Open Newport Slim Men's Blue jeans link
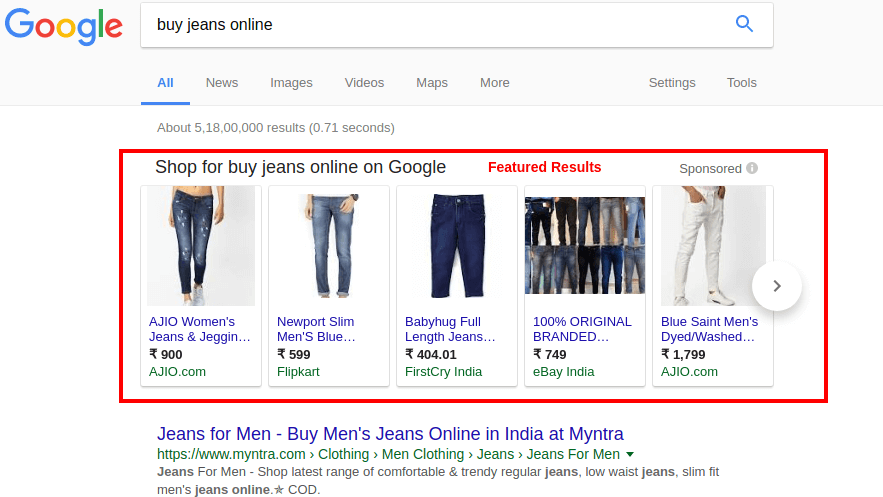 coord(316,329)
